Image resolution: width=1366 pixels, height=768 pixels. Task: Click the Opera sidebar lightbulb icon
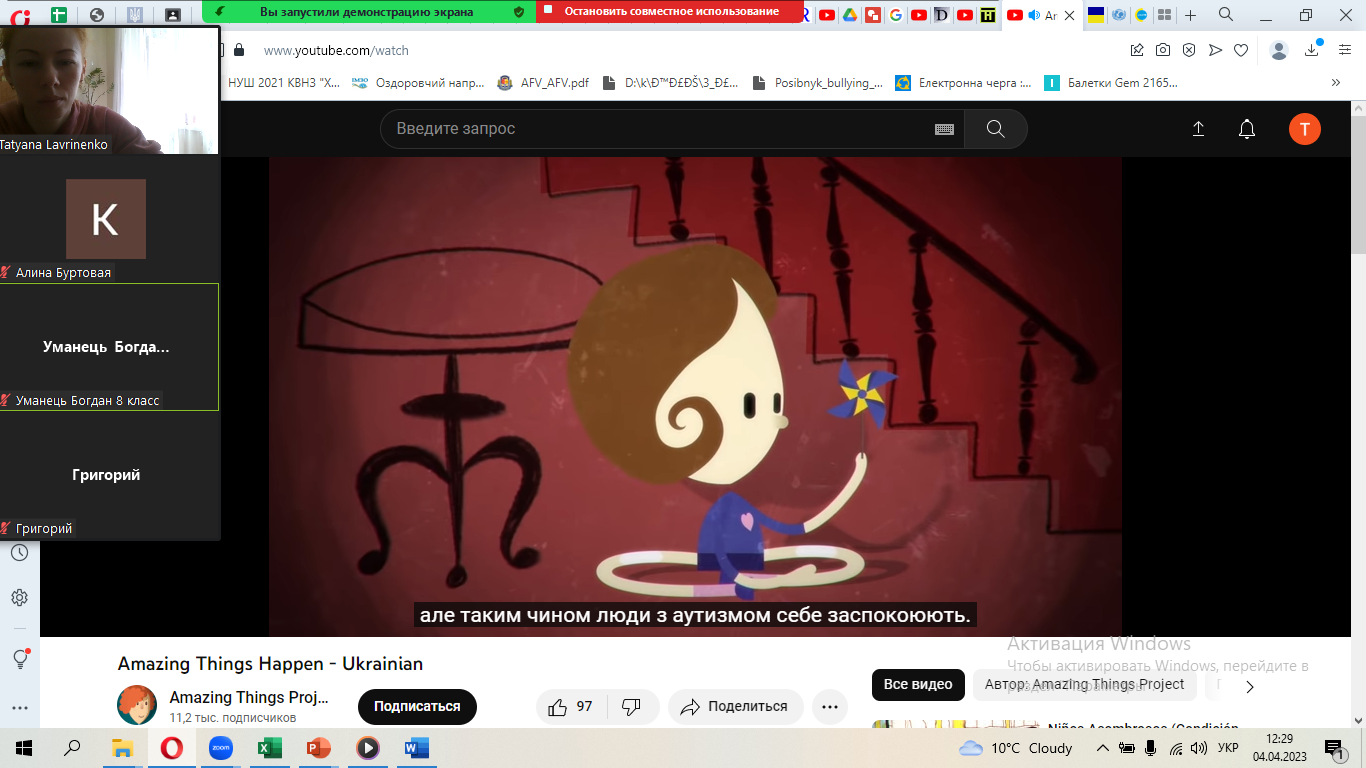click(x=19, y=658)
